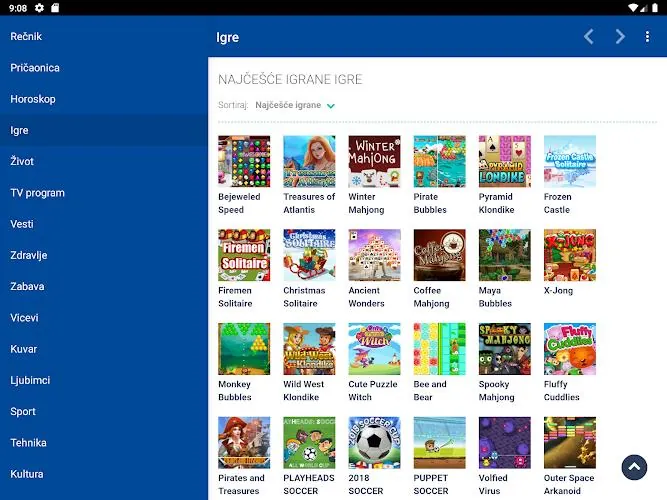This screenshot has width=667, height=500.
Task: Click the Pyramid Klondike title link
Action: tap(496, 203)
